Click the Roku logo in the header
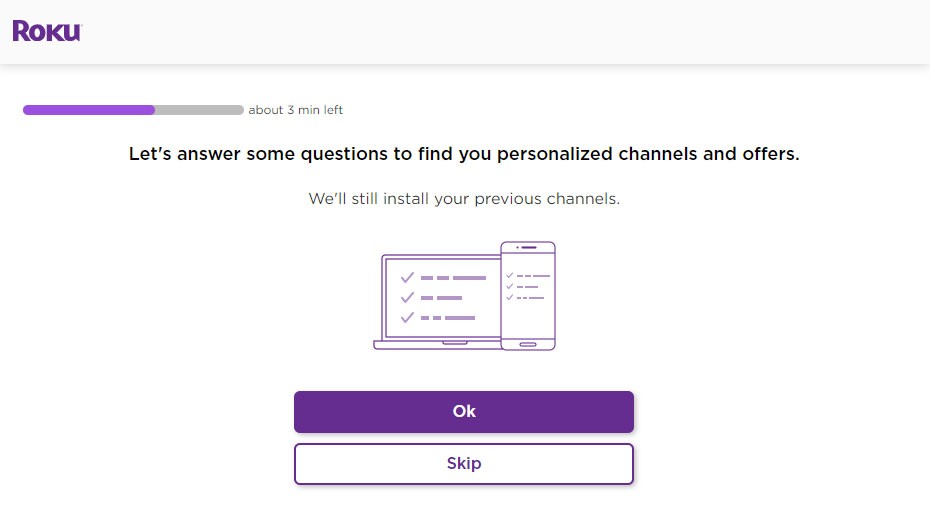This screenshot has height=529, width=930. point(46,32)
